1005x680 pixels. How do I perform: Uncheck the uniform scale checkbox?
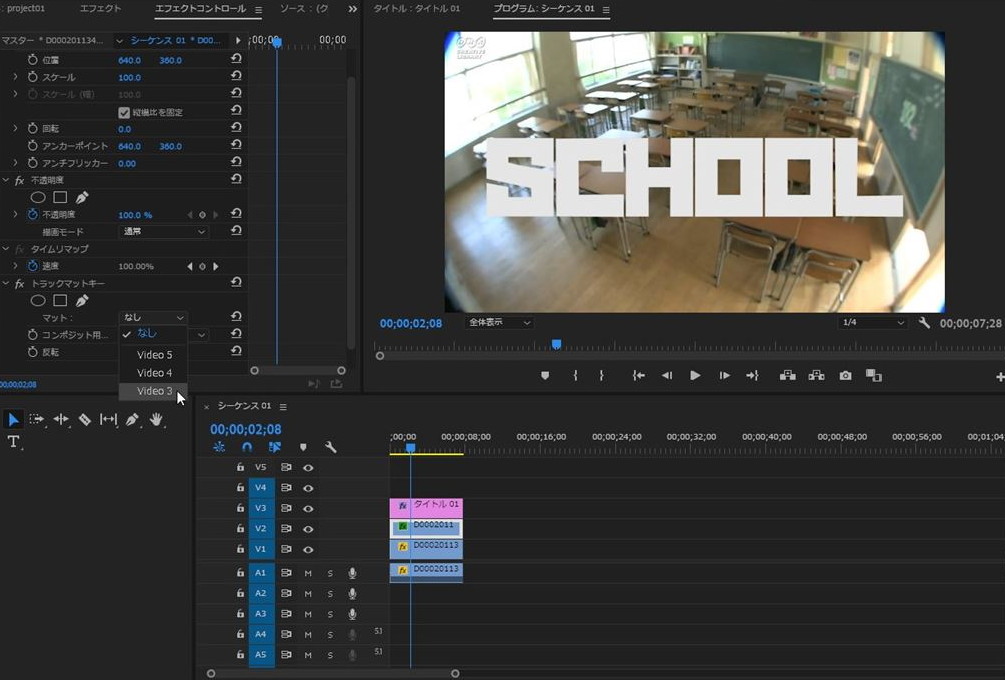(124, 112)
